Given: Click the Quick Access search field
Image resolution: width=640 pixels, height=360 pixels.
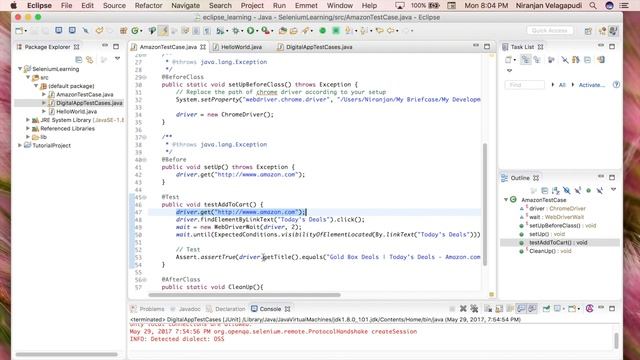Looking at the screenshot, I should (x=550, y=31).
